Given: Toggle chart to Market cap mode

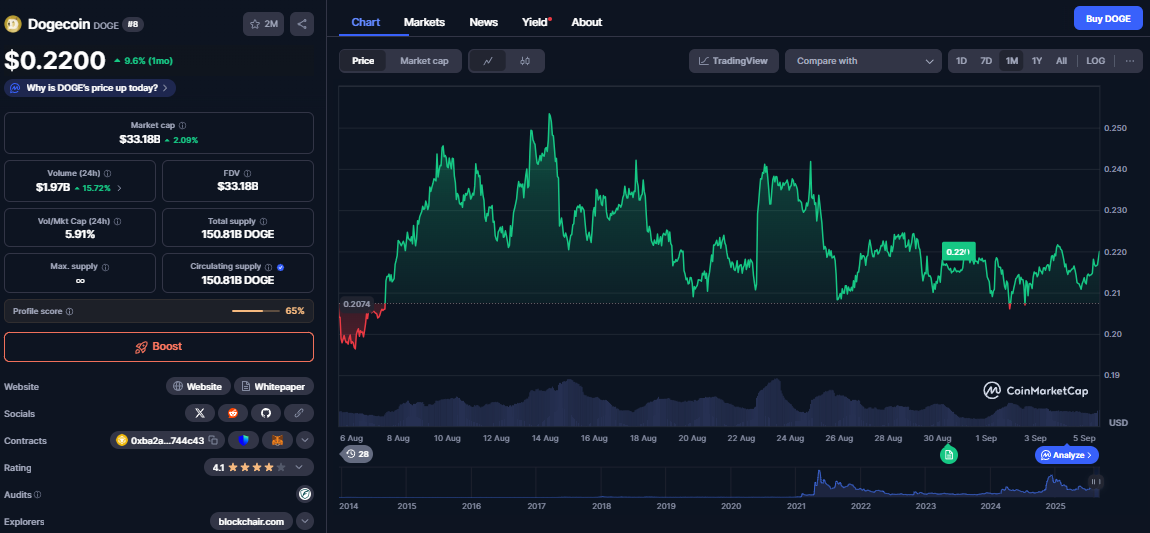Looking at the screenshot, I should [x=424, y=61].
